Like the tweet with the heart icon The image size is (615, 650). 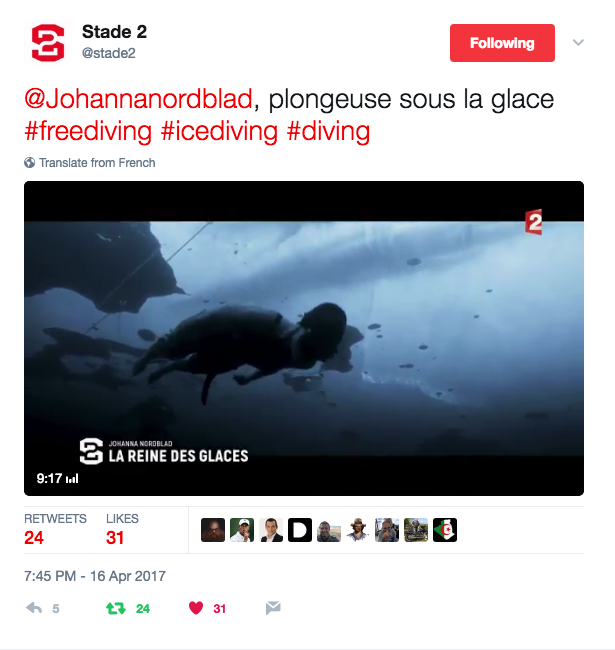[x=196, y=608]
